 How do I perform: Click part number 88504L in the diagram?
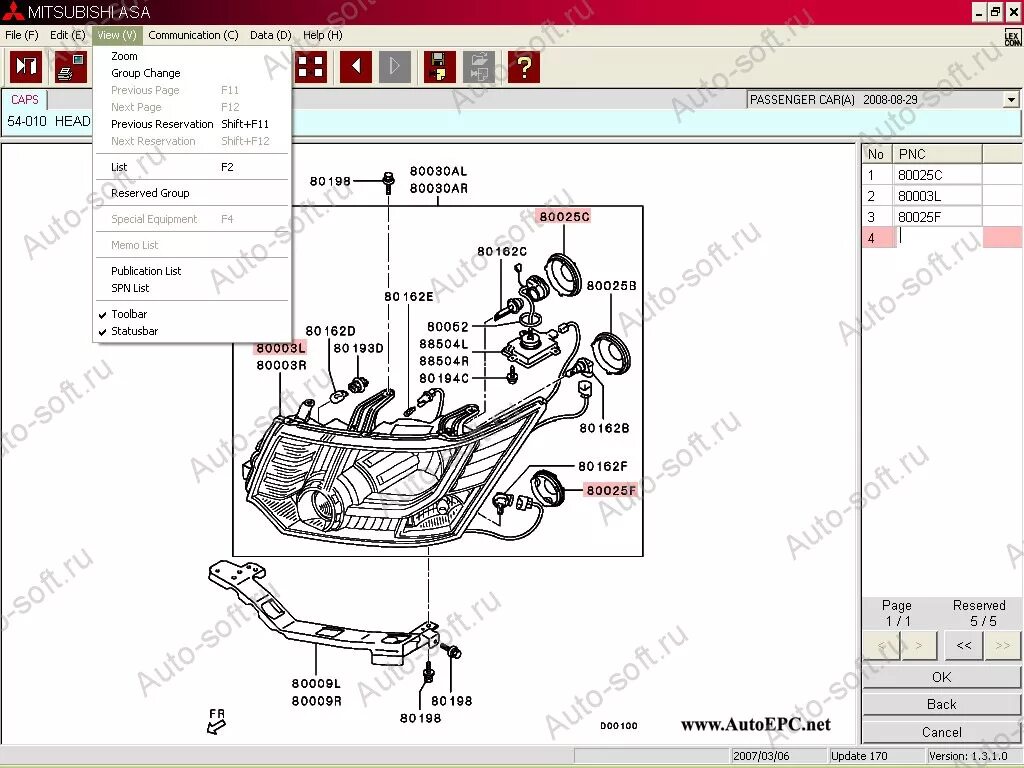click(x=444, y=344)
